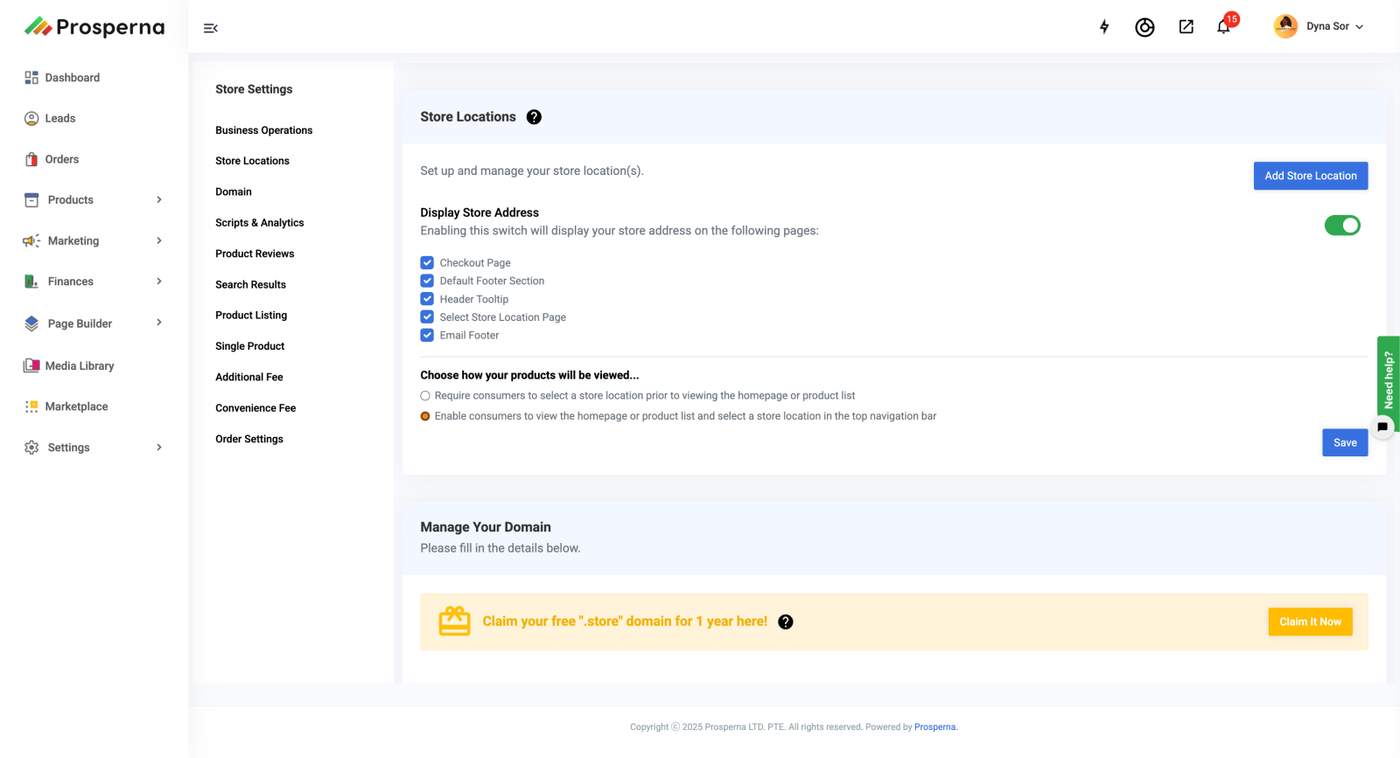Screen dimensions: 1400x758
Task: Go to Order Settings section
Action: [249, 439]
